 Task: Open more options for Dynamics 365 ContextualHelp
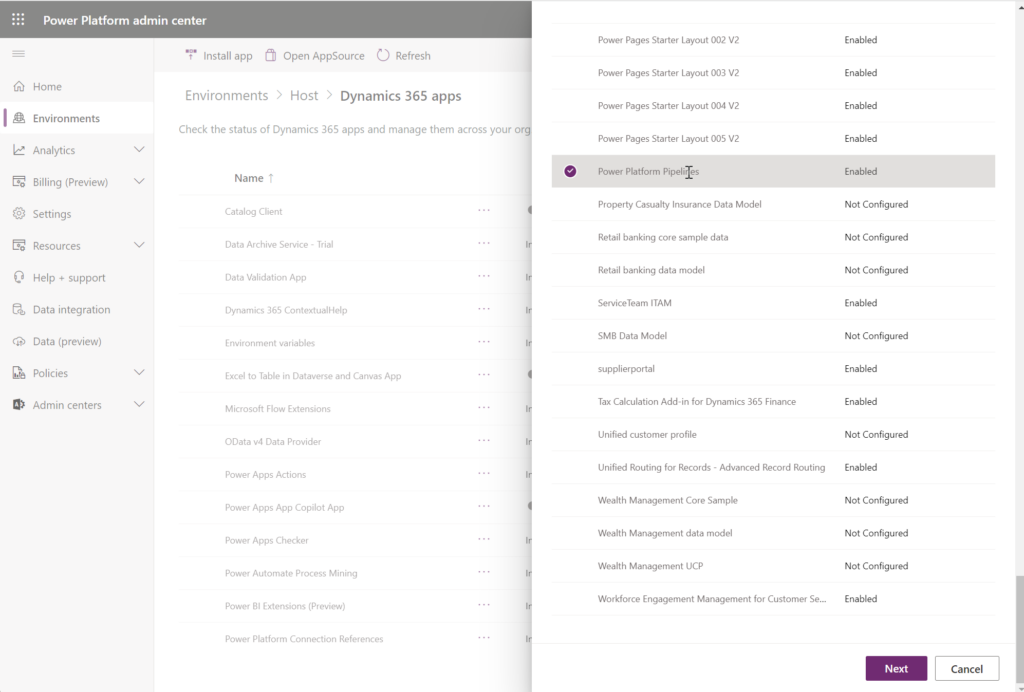484,309
